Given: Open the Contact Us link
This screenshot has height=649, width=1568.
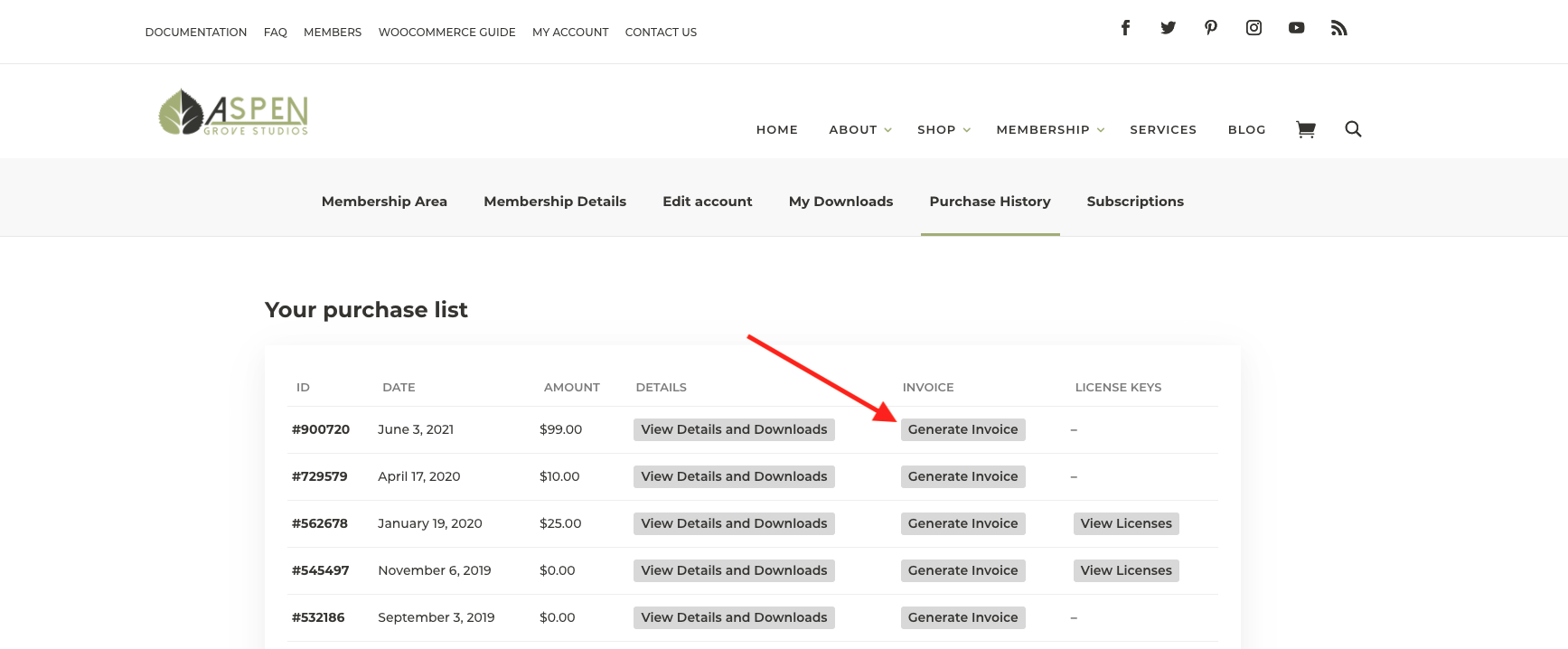Looking at the screenshot, I should pyautogui.click(x=661, y=33).
